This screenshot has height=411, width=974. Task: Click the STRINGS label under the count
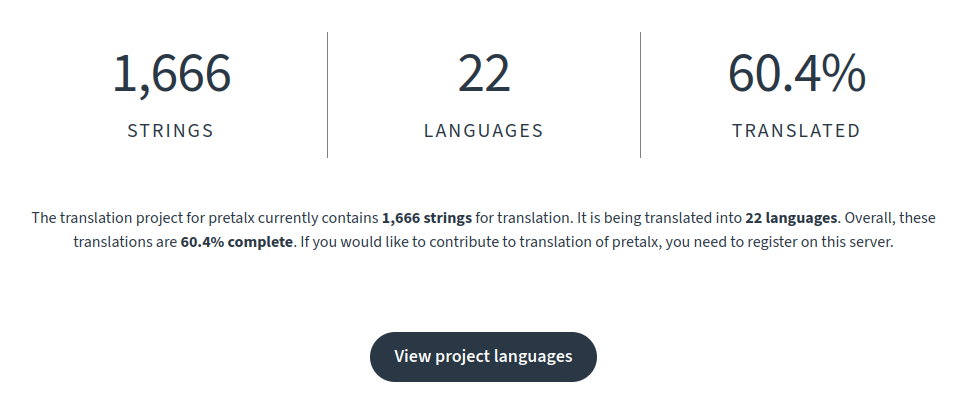click(x=171, y=130)
